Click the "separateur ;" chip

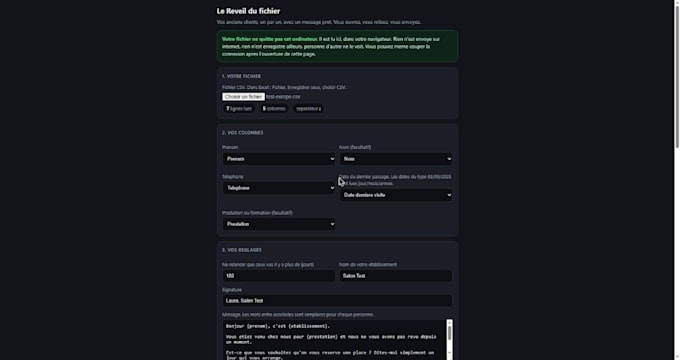(x=308, y=108)
